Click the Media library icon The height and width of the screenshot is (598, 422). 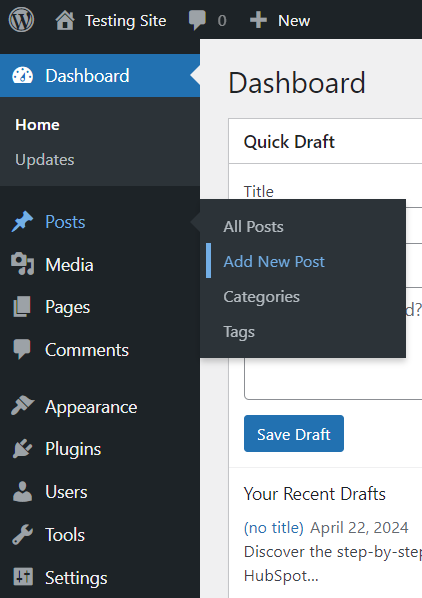[22, 264]
